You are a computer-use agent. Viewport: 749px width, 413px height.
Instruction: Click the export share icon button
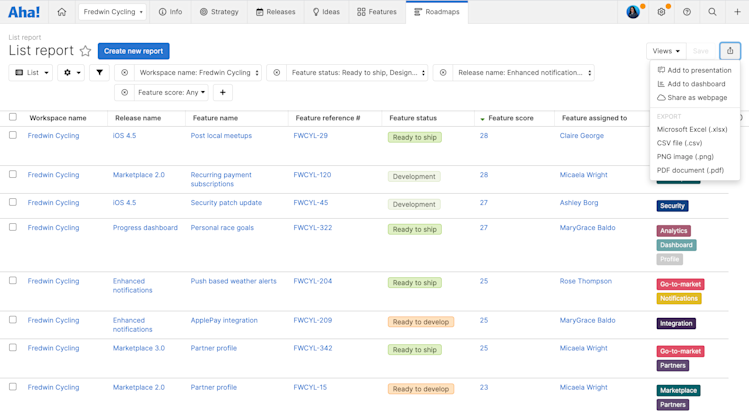coord(730,51)
